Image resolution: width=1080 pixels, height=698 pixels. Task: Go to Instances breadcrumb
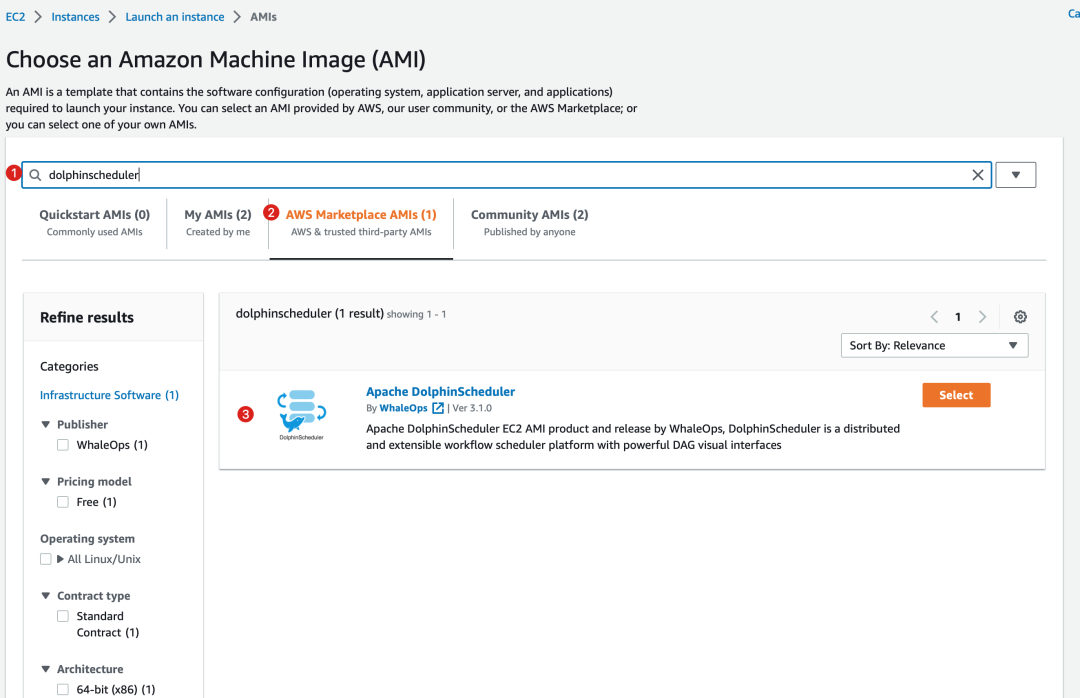75,17
